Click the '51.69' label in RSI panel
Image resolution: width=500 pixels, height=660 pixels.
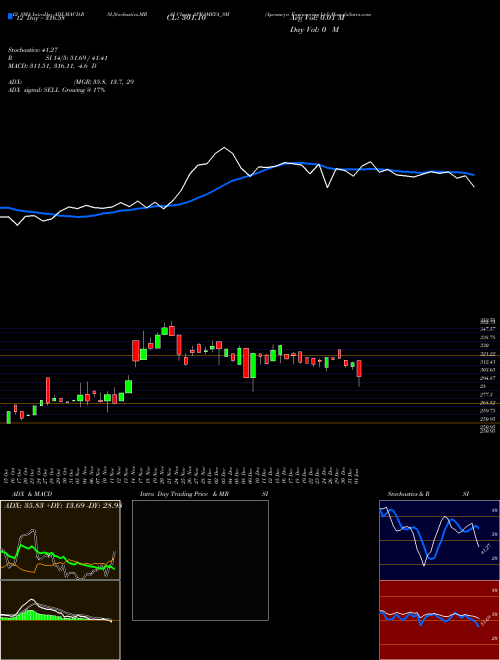(486, 620)
